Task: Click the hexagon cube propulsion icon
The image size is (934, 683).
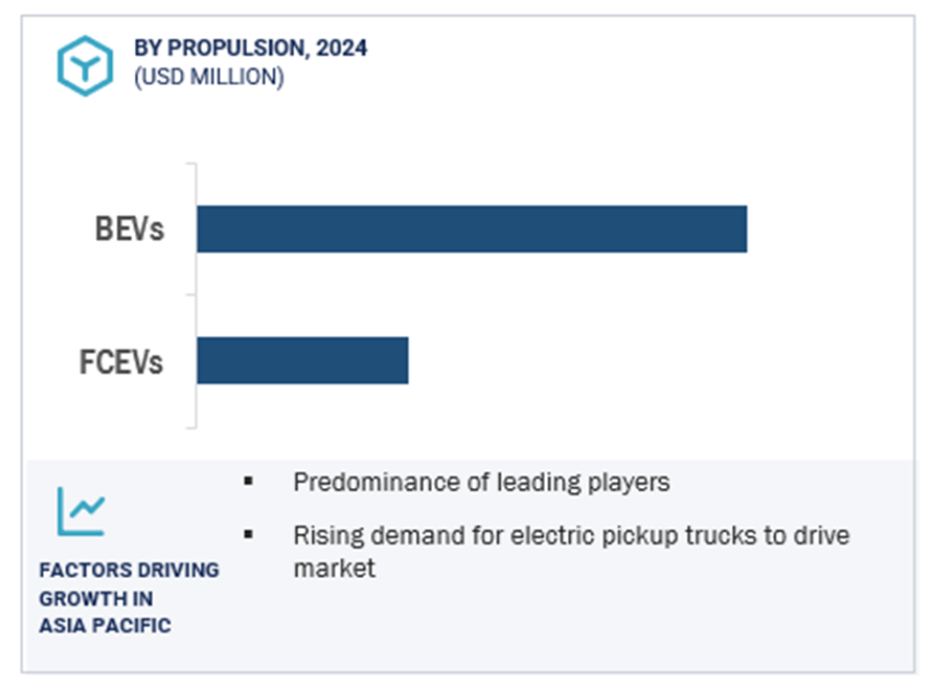Action: [x=85, y=66]
